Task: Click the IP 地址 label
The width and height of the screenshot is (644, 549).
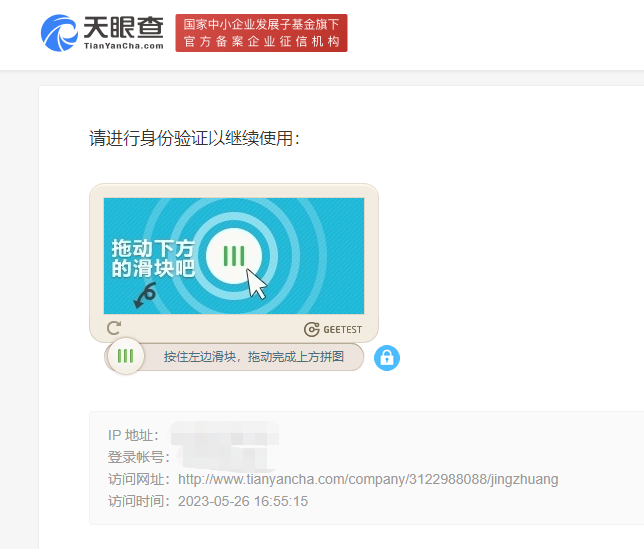Action: (x=133, y=435)
